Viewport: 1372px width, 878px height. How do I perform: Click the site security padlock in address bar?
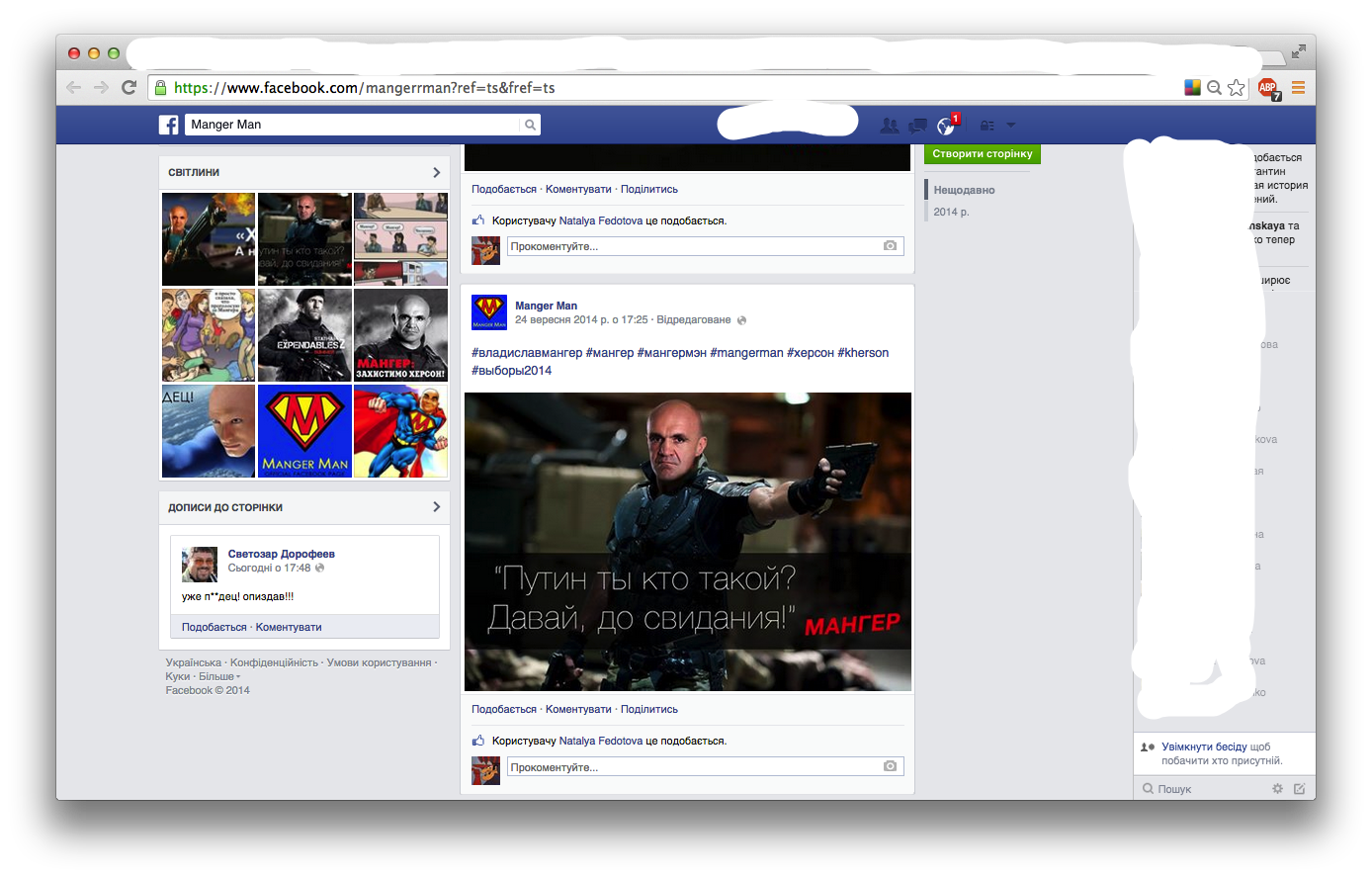pos(160,87)
